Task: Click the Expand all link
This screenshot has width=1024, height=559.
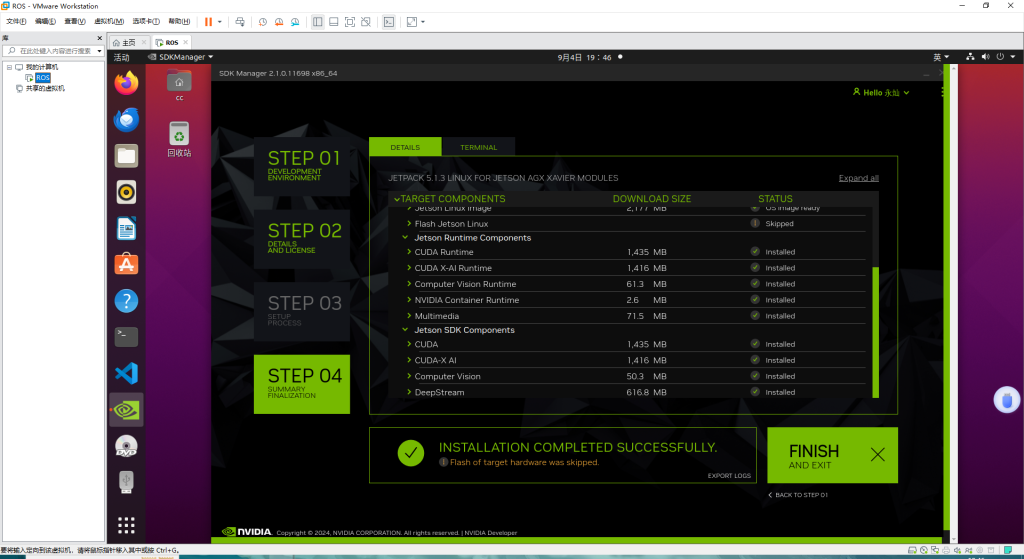Action: coord(858,178)
